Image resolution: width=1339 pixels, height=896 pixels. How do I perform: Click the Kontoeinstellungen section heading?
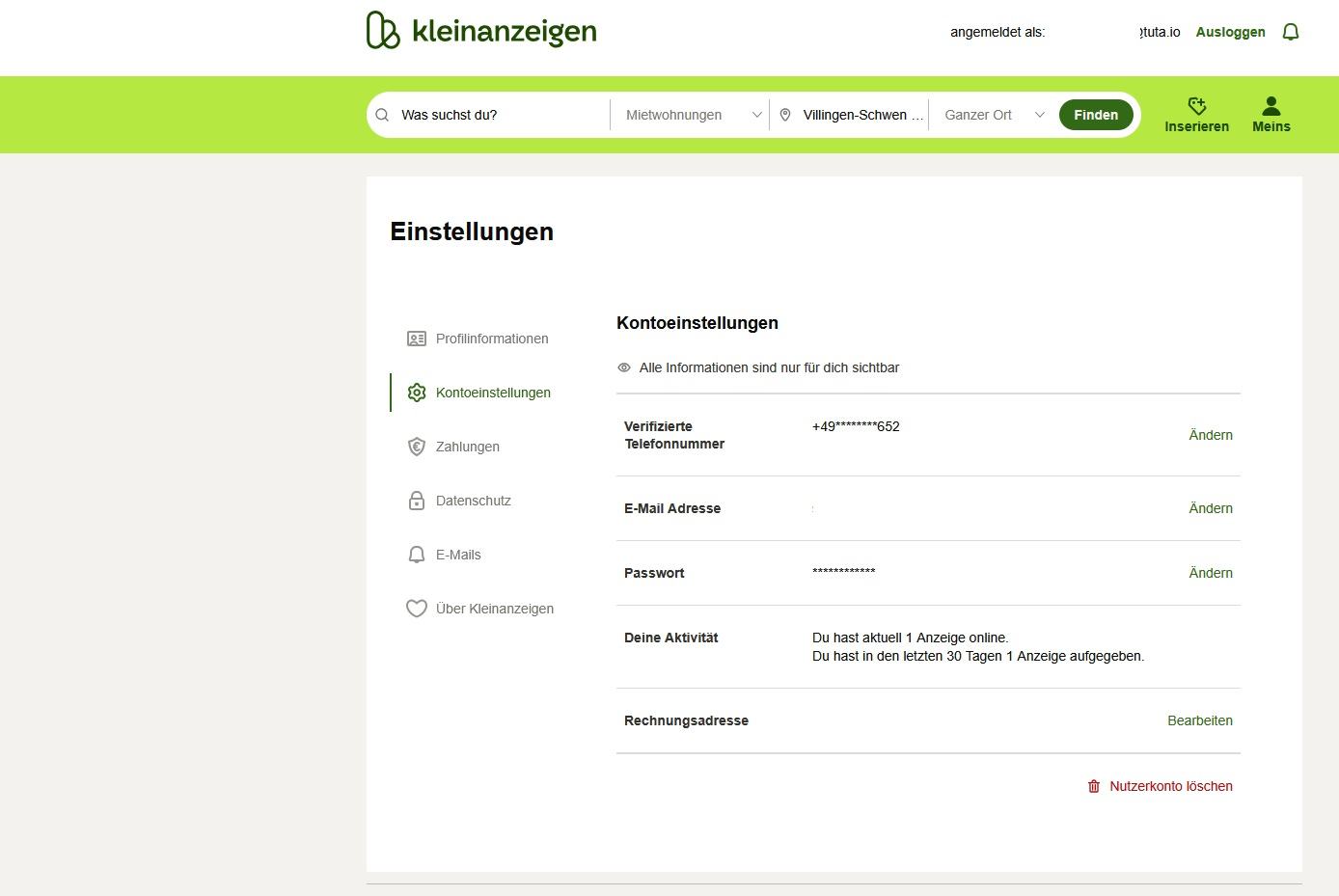click(697, 323)
